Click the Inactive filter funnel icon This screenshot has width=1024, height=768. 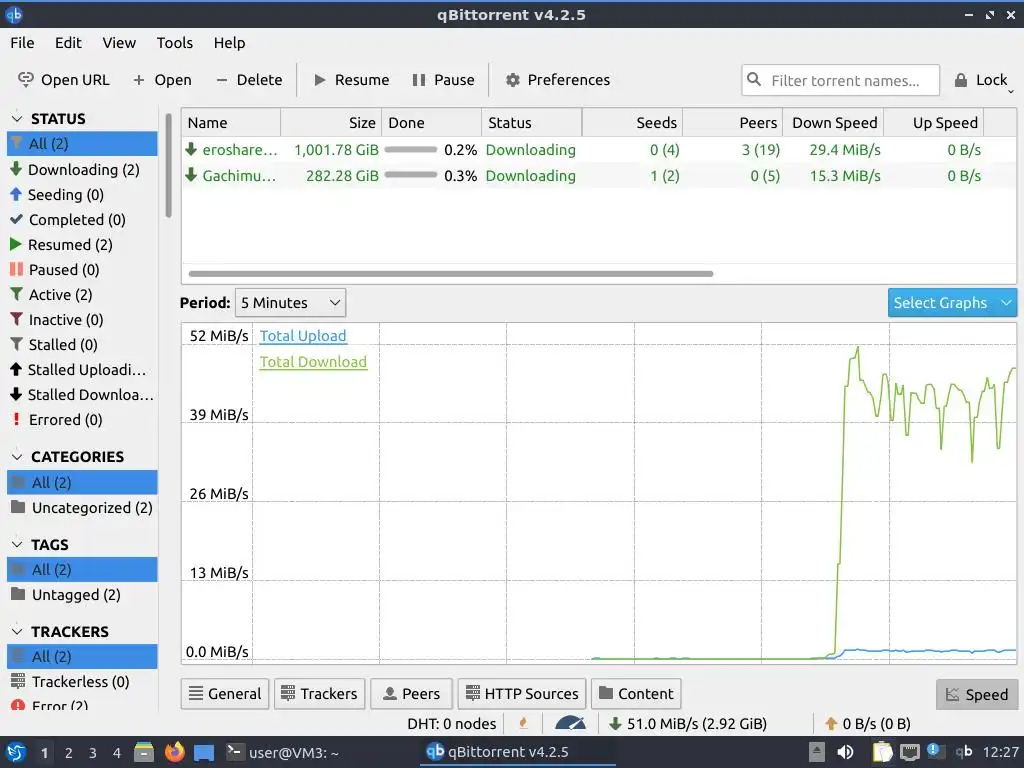click(x=16, y=319)
